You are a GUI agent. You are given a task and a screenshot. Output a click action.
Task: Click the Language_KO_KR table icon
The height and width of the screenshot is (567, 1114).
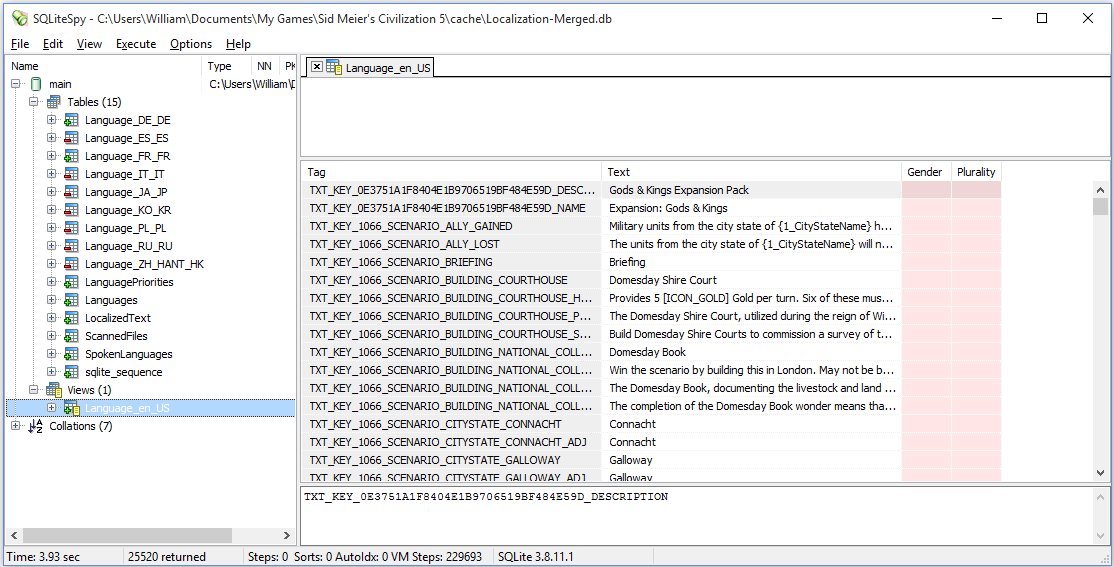pos(71,210)
